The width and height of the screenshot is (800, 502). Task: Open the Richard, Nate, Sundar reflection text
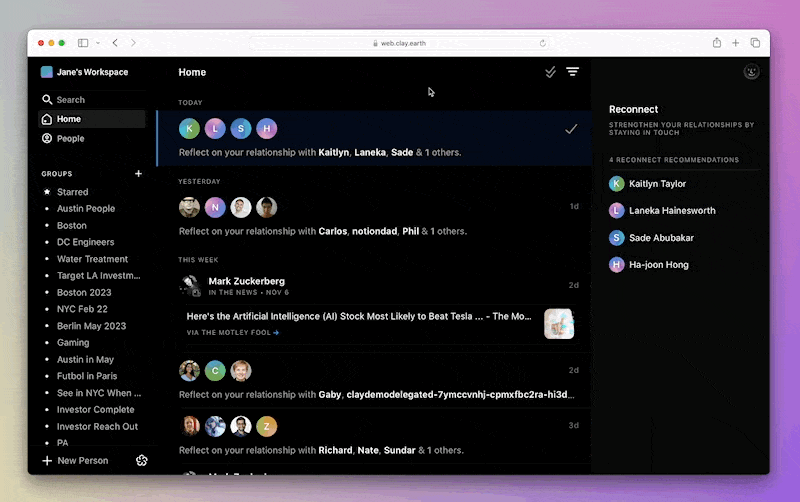(x=321, y=450)
